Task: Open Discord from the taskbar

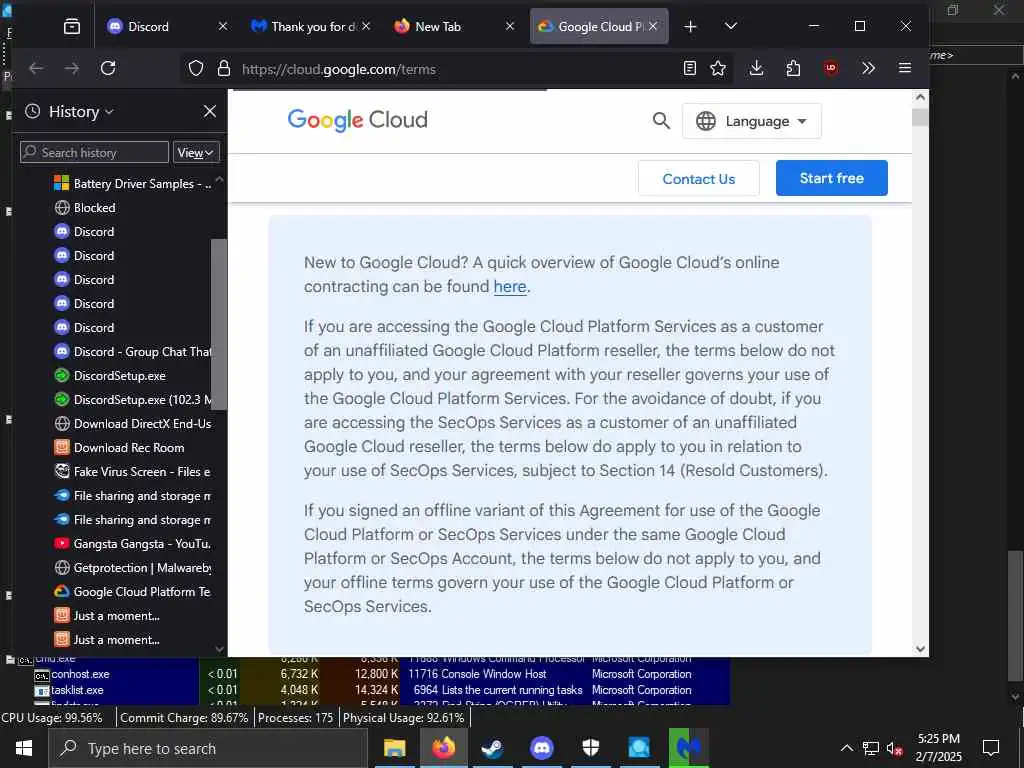Action: tap(541, 748)
